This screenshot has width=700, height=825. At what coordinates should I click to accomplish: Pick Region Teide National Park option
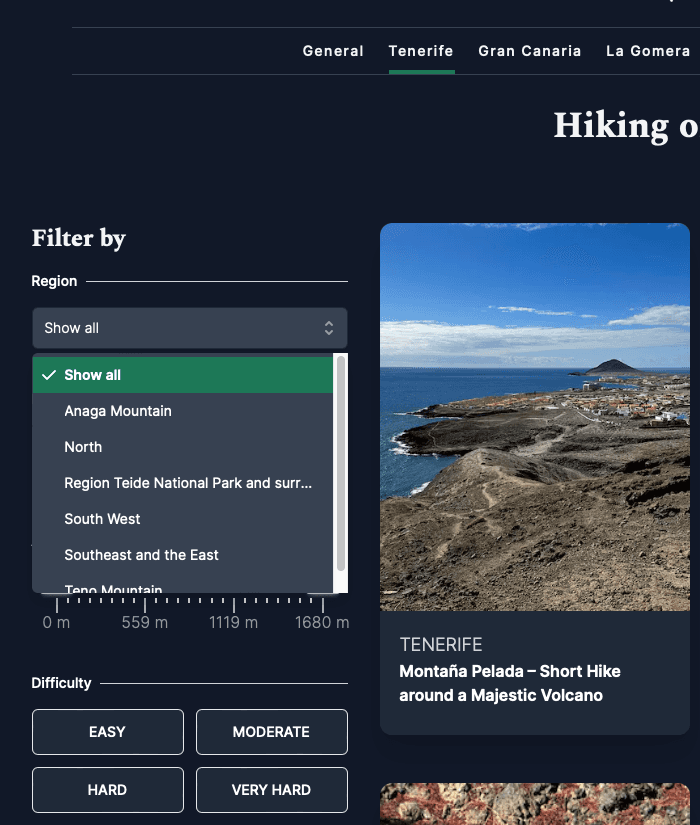tap(188, 483)
